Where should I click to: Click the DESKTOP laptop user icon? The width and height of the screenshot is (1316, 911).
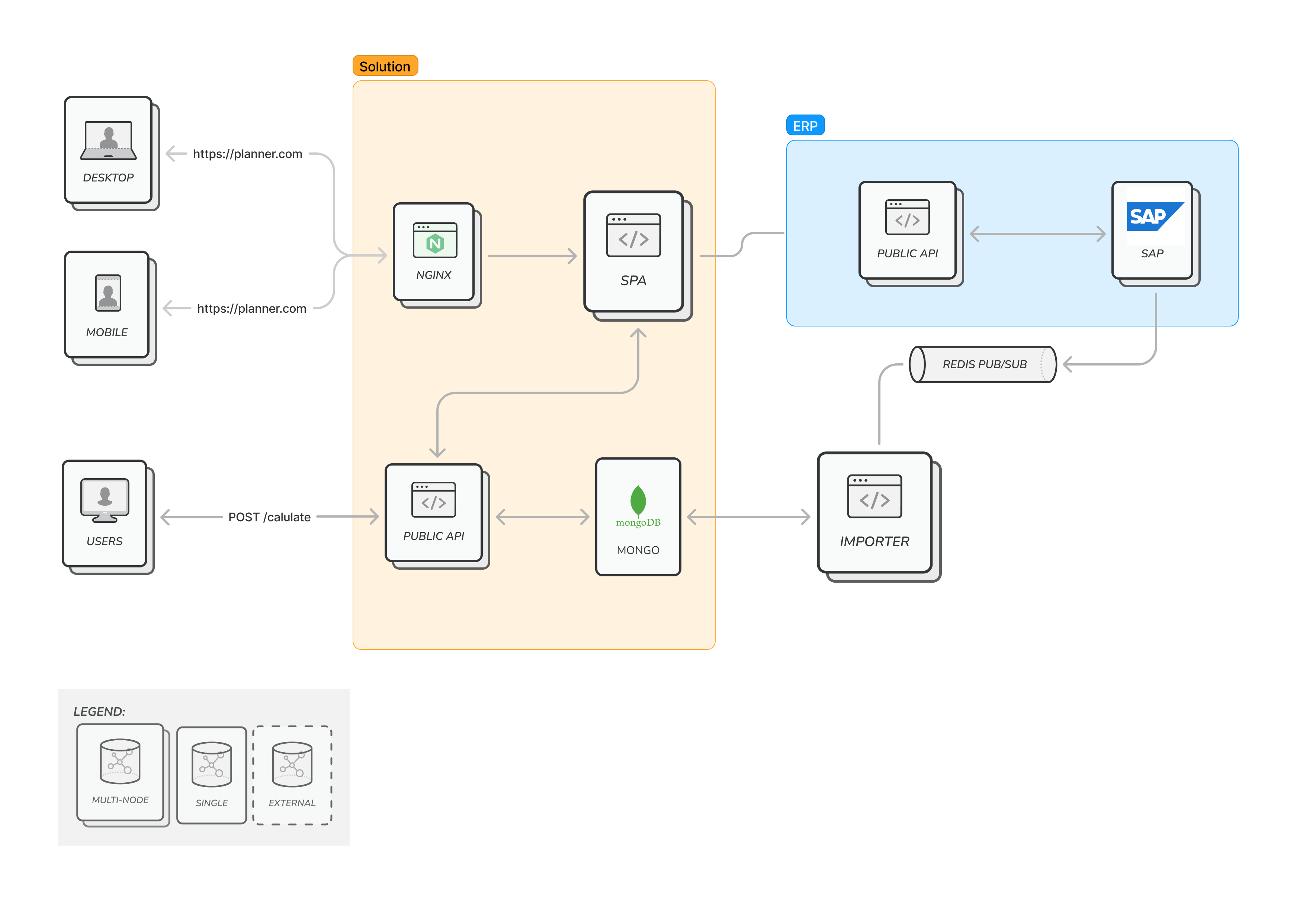[x=109, y=141]
